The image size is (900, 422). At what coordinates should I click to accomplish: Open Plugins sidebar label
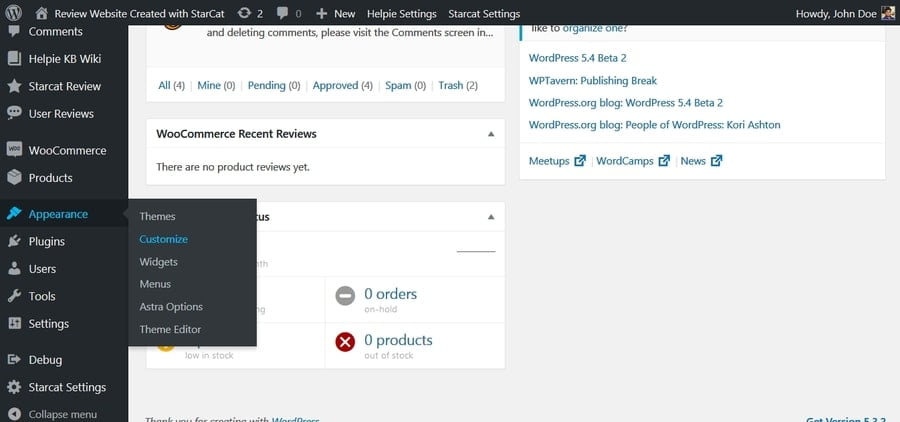coord(46,242)
